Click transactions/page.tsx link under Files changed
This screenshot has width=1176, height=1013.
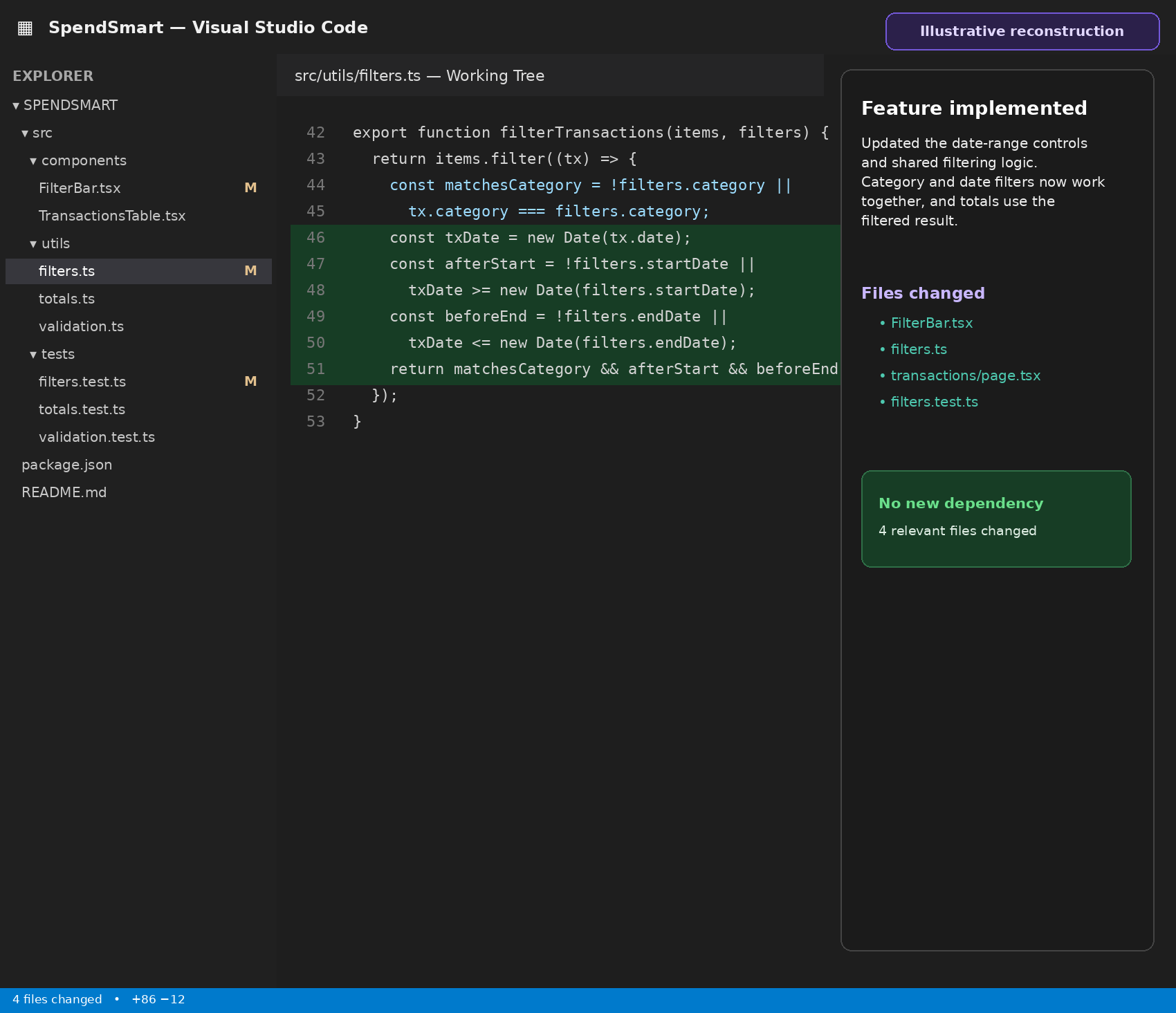966,375
